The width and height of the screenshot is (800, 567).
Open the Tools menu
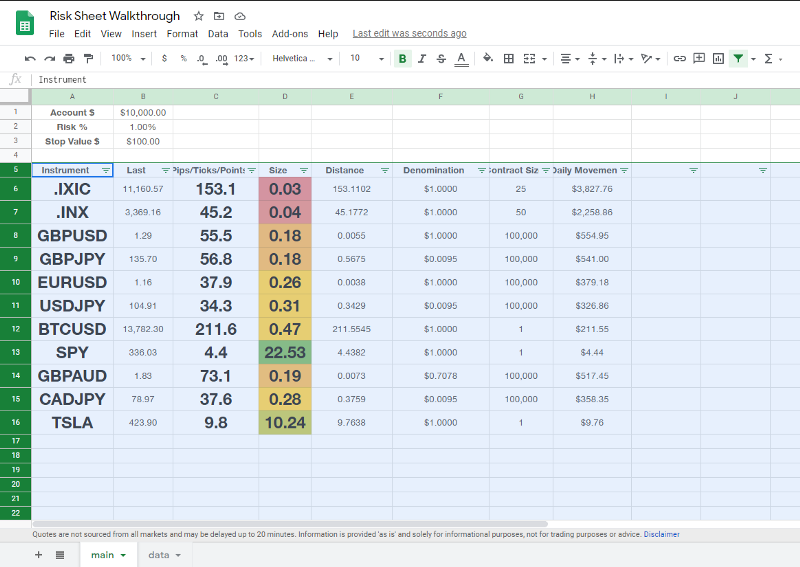[250, 34]
